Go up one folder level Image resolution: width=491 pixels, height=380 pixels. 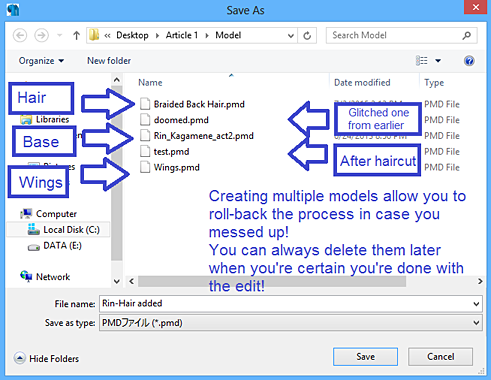click(76, 35)
